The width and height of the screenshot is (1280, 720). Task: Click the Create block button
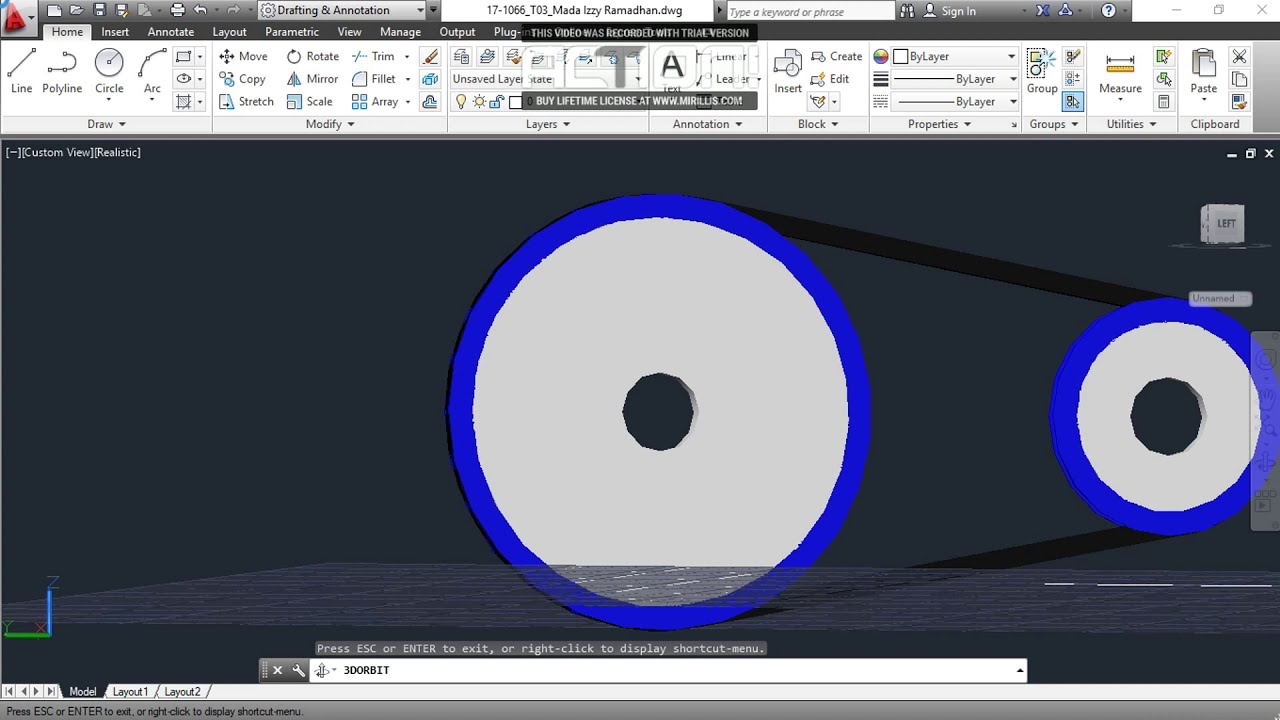836,56
